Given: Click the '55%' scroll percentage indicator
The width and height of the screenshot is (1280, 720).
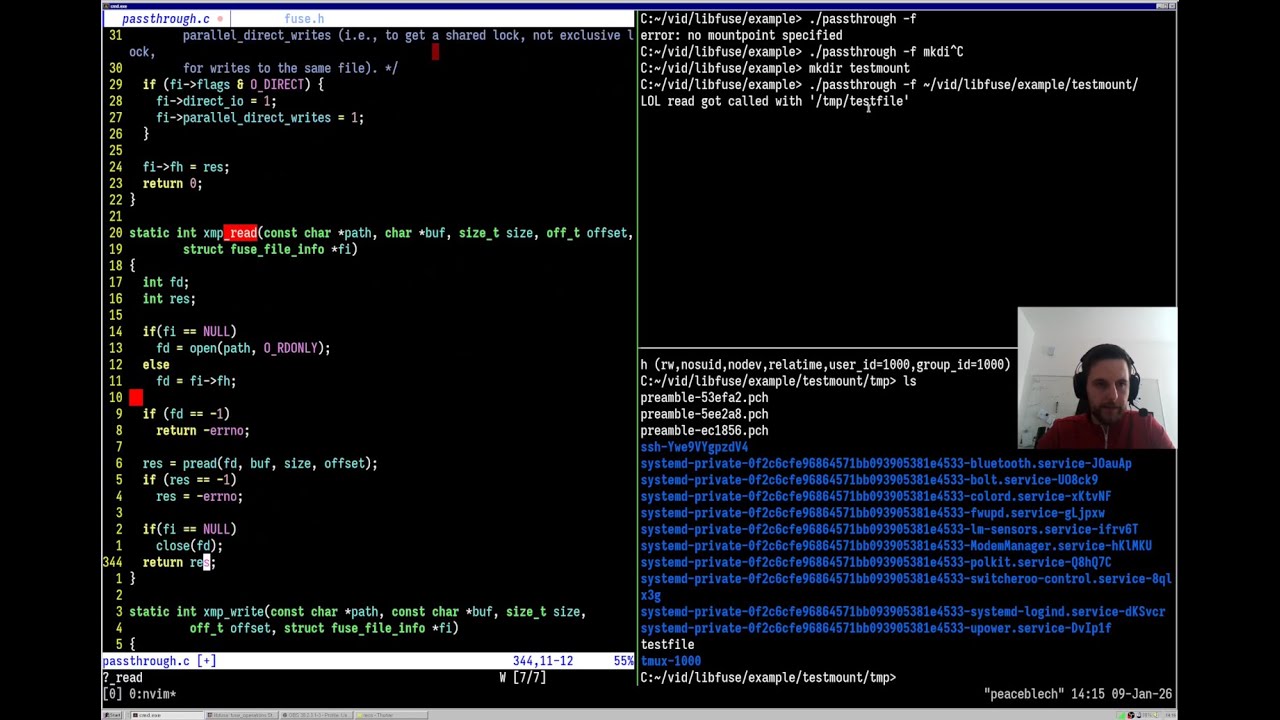Looking at the screenshot, I should coord(623,661).
